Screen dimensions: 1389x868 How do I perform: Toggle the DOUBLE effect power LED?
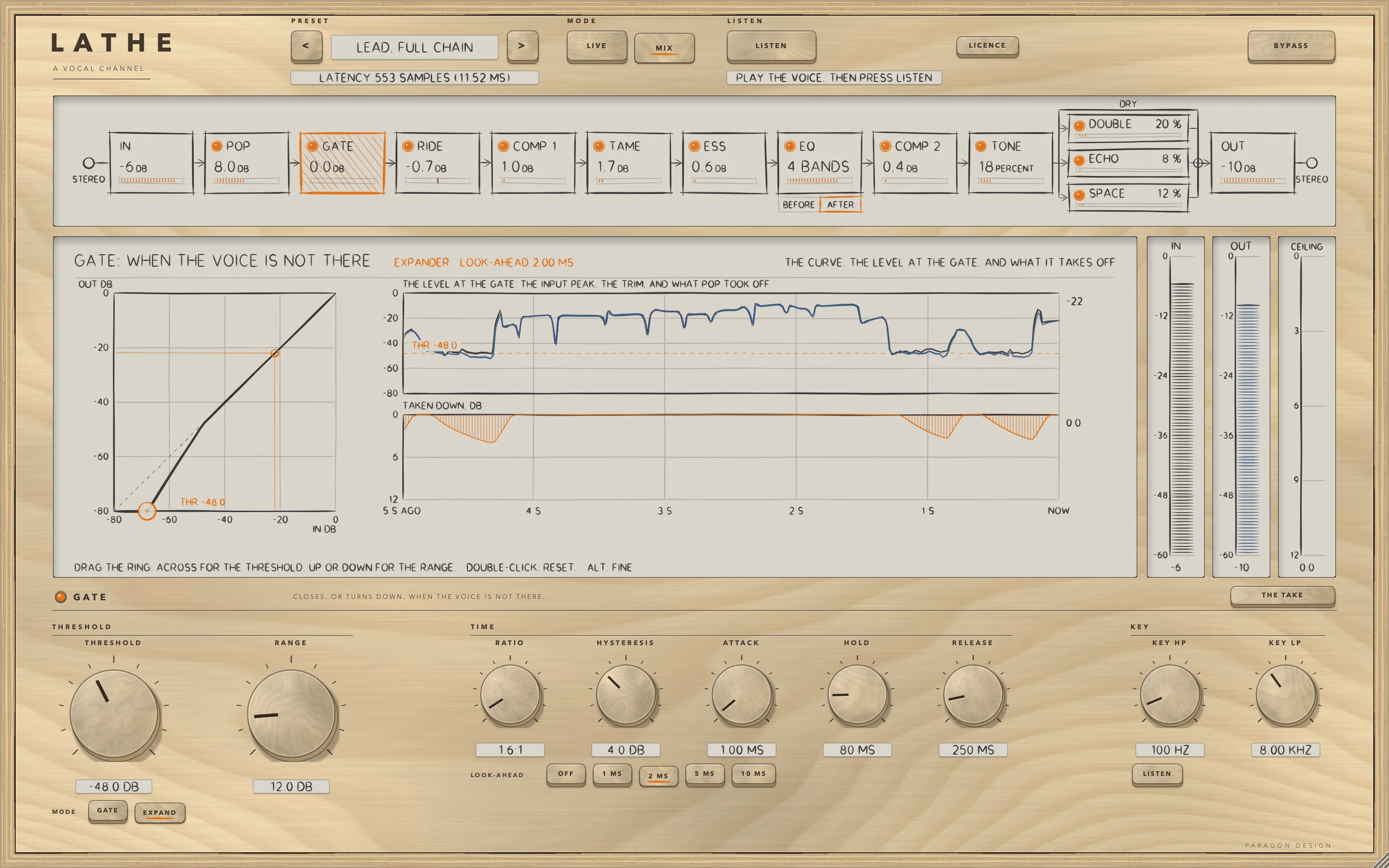[x=1079, y=125]
